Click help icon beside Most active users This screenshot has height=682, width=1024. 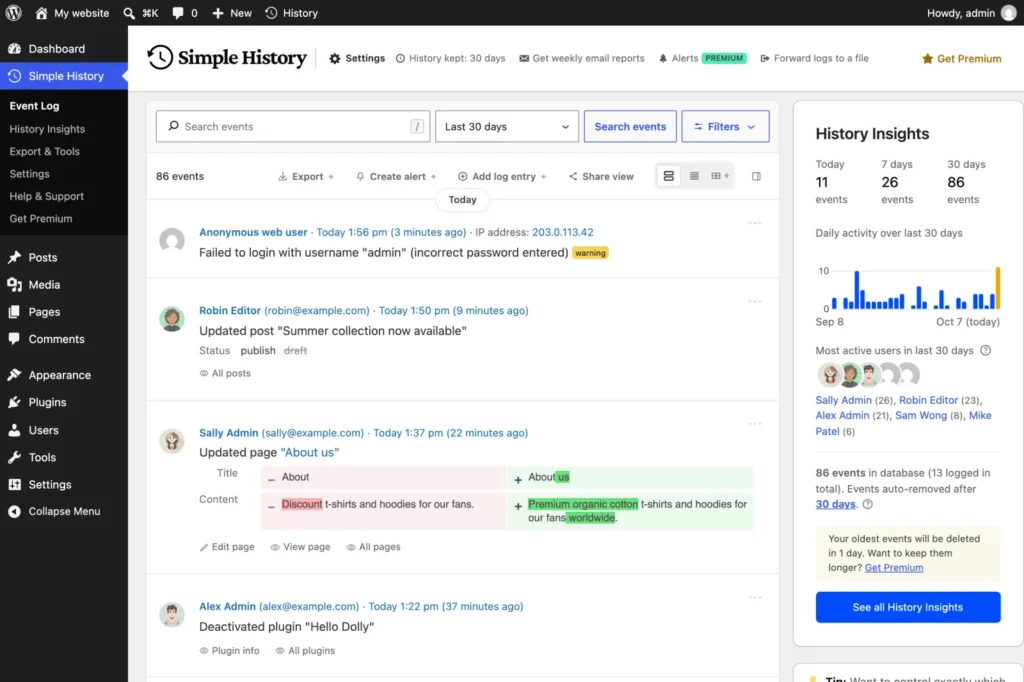(x=985, y=351)
